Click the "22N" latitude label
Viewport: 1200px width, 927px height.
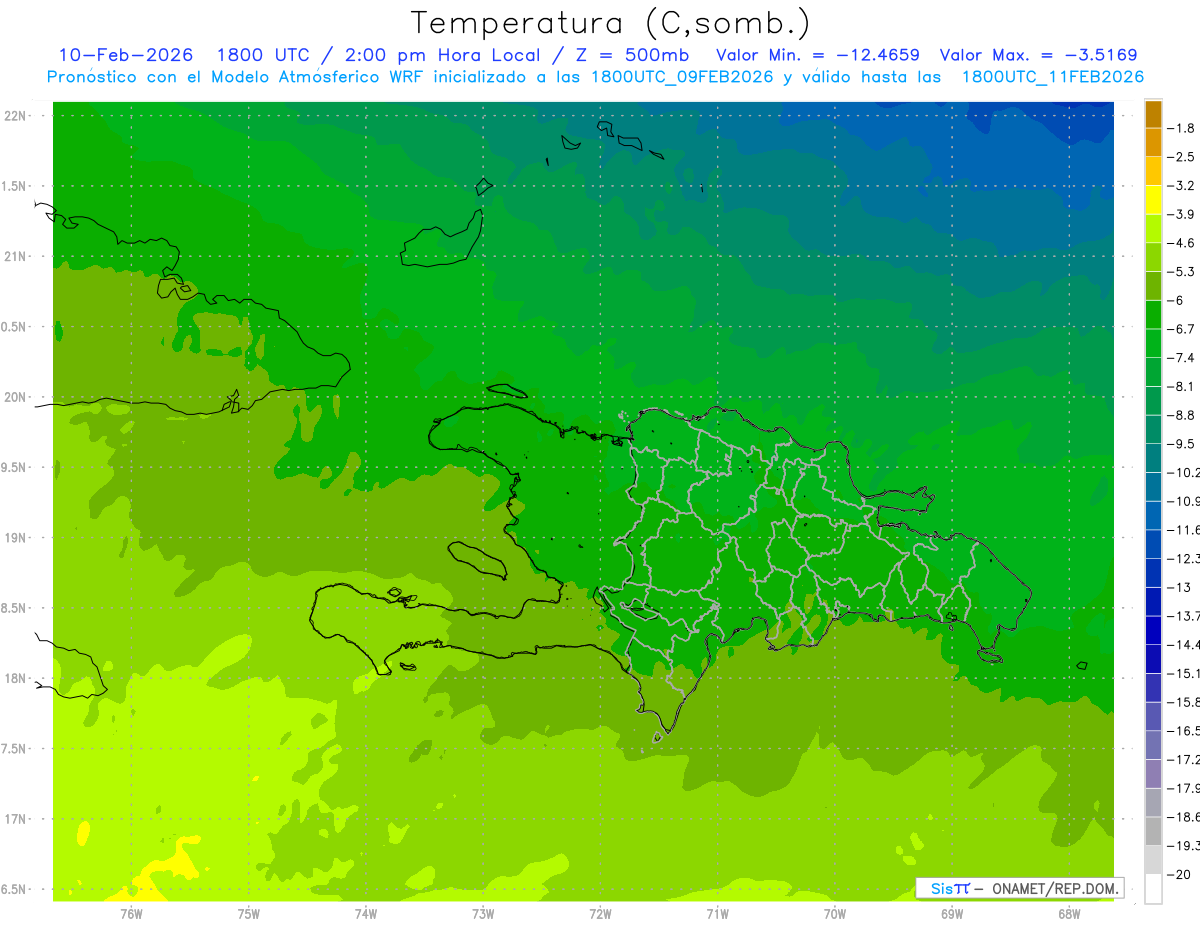click(15, 116)
